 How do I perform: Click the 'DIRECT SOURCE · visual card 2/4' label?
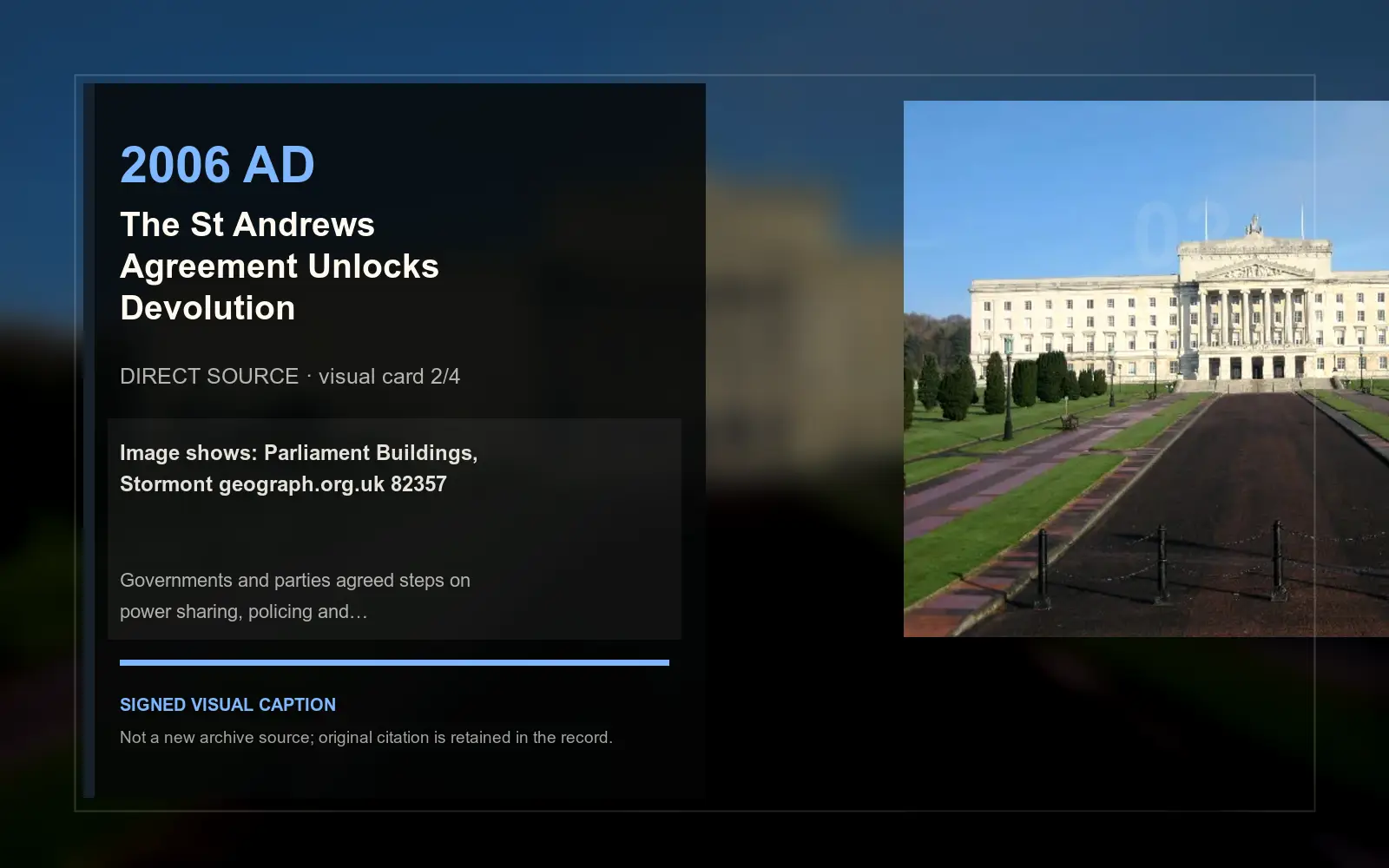coord(290,376)
